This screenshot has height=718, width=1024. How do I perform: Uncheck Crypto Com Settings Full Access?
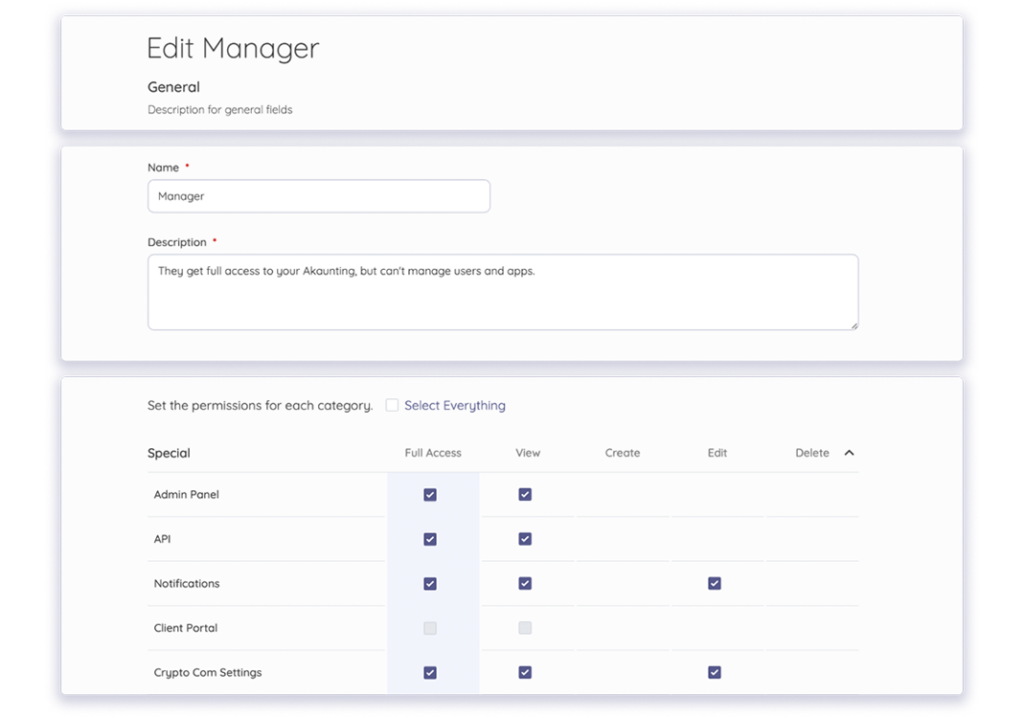point(430,672)
